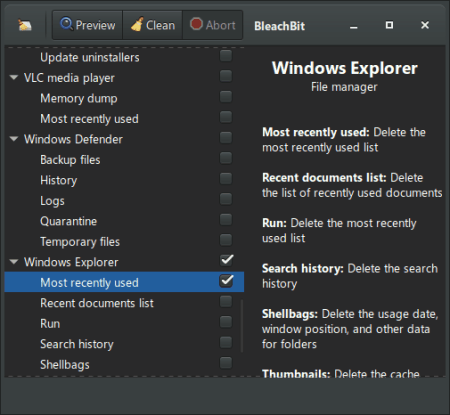The image size is (450, 415).
Task: Select the Quarantine item
Action: click(124, 221)
